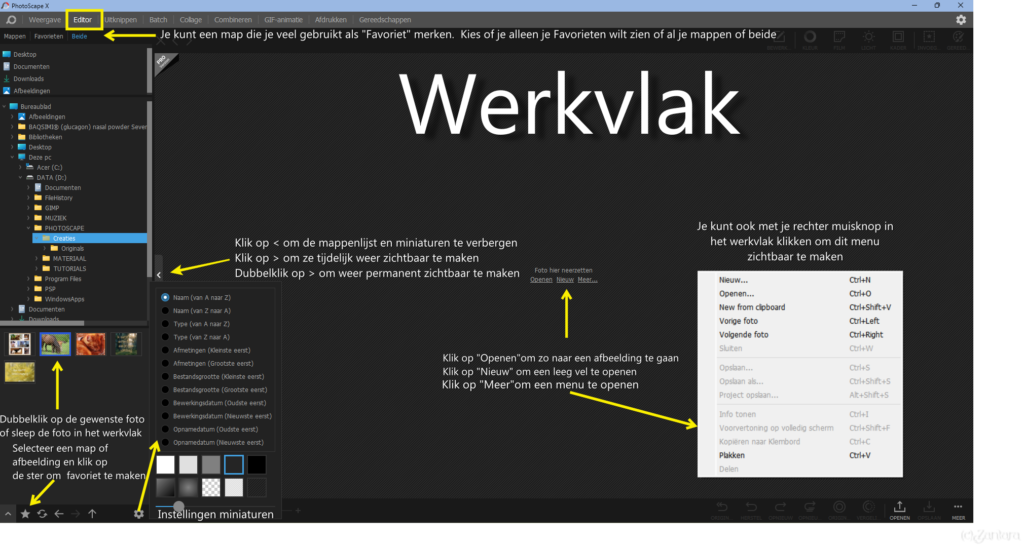Pick the white thumbnail background swatch

(165, 465)
